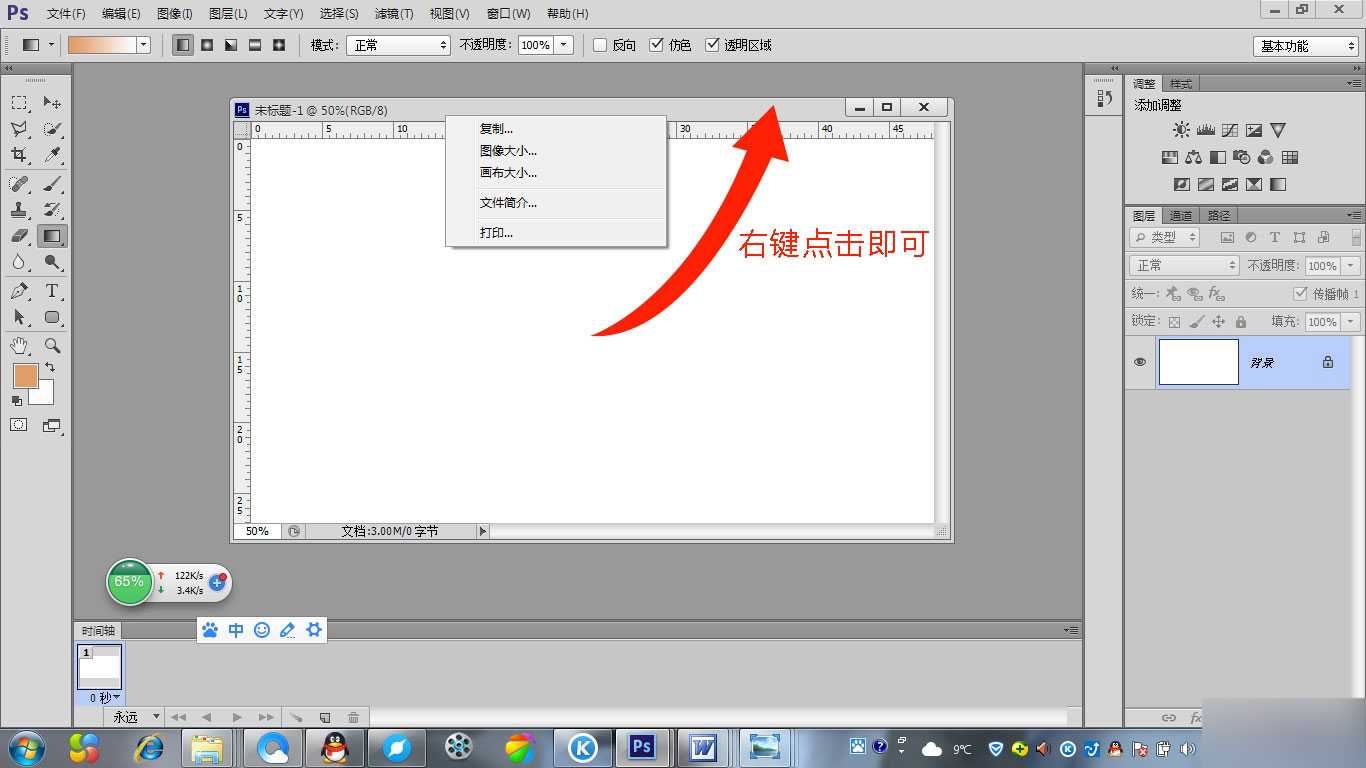Select the Spot Healing Brush tool
This screenshot has height=768, width=1366.
tap(19, 184)
